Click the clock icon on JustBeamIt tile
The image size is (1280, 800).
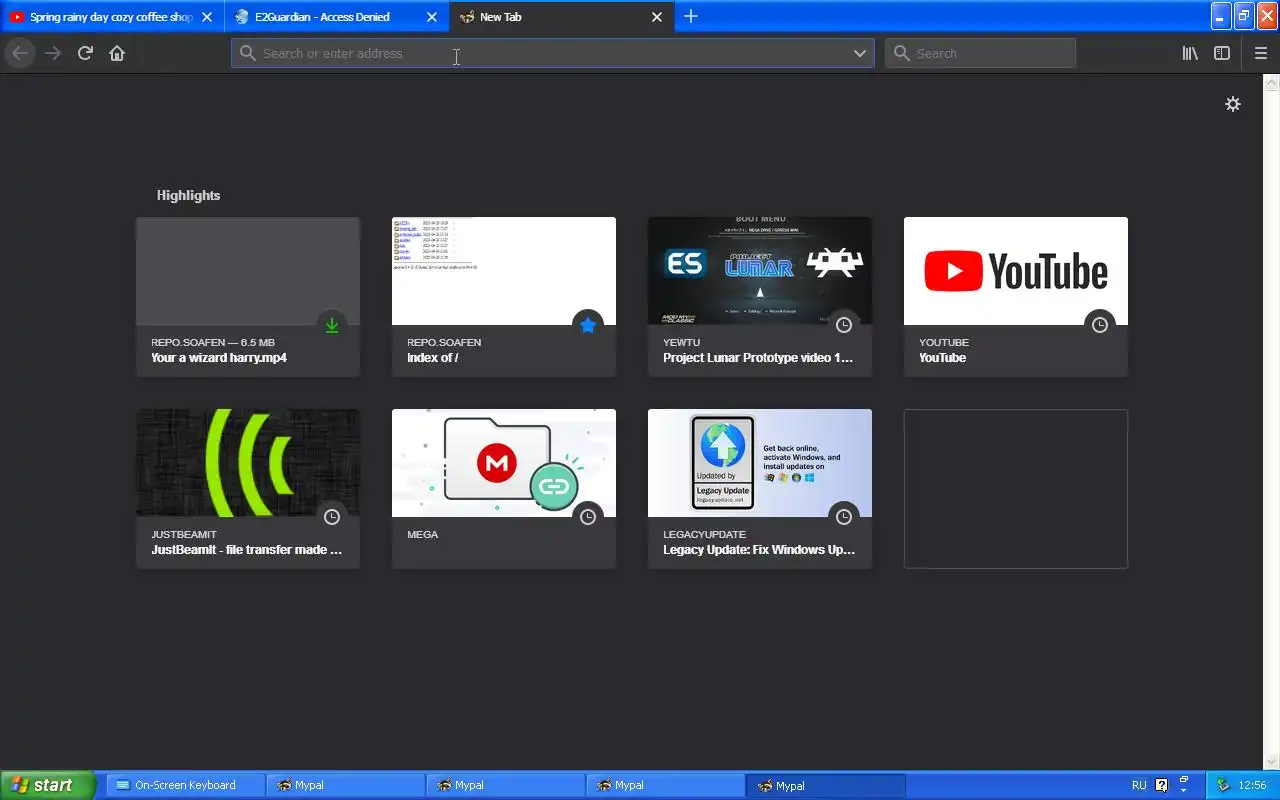click(x=332, y=517)
